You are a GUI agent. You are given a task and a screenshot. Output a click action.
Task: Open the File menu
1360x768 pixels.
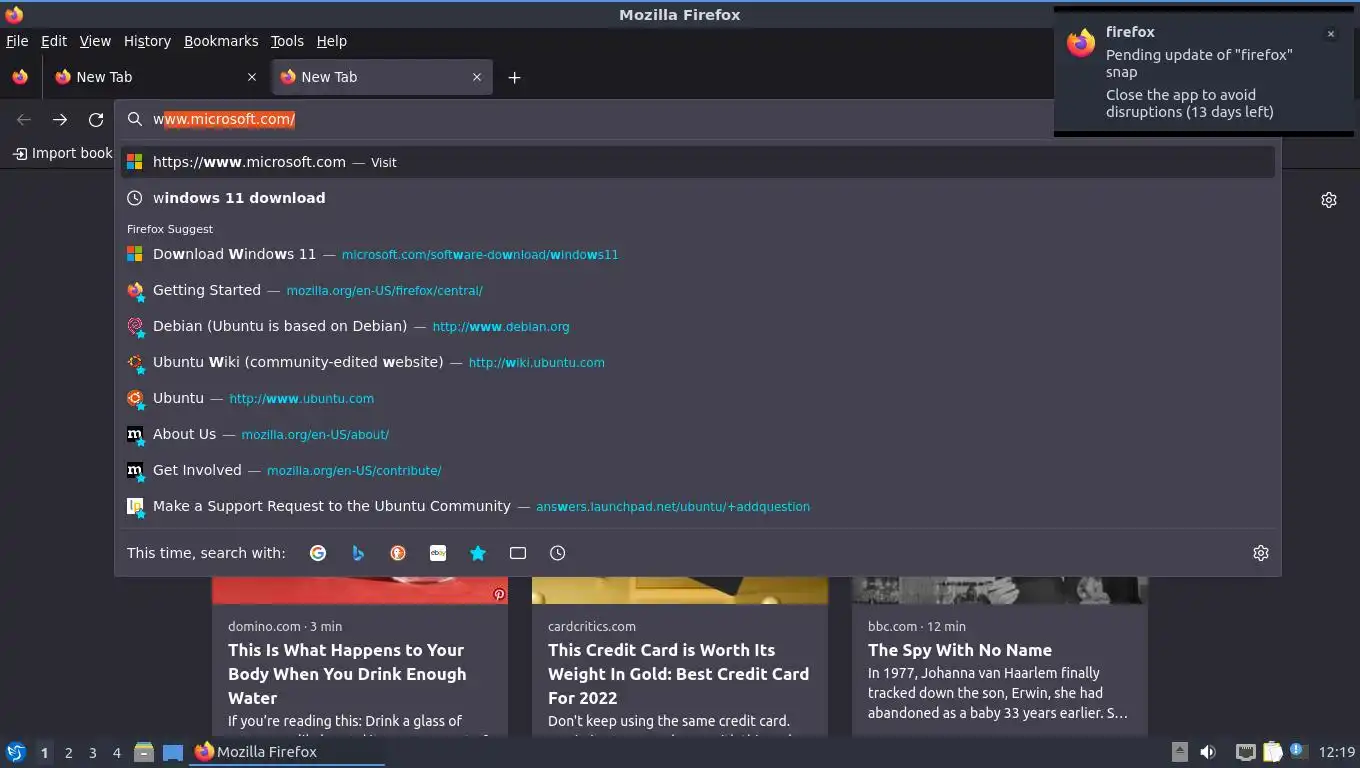(x=17, y=41)
